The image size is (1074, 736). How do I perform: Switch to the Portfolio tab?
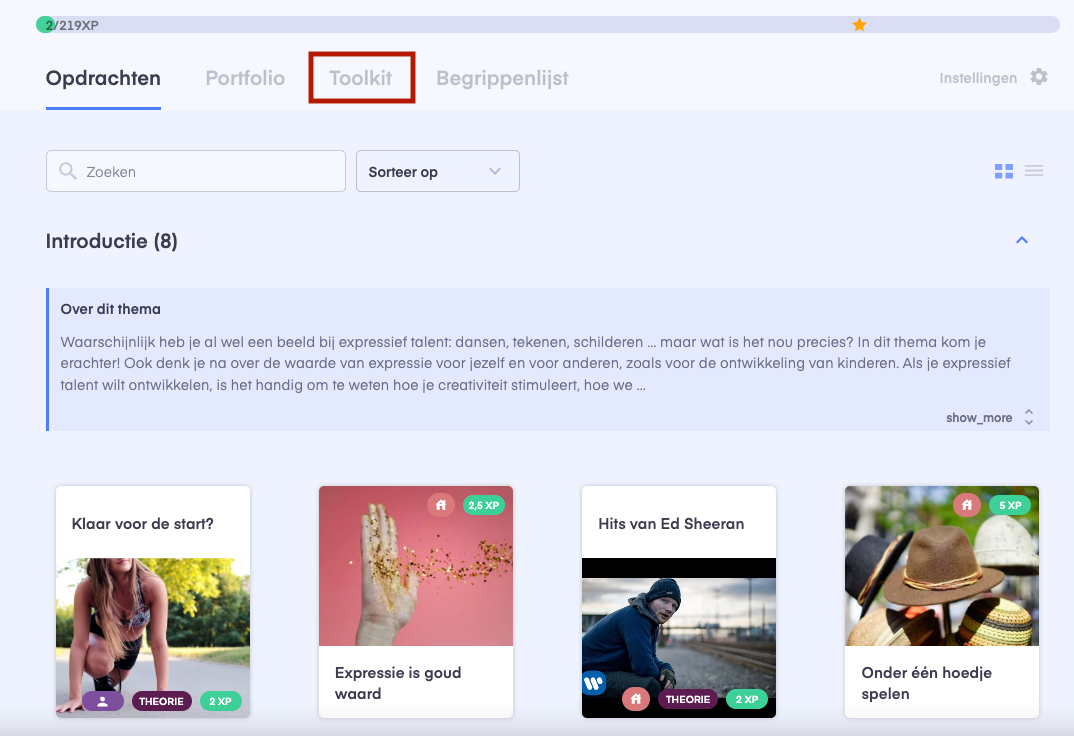click(245, 78)
